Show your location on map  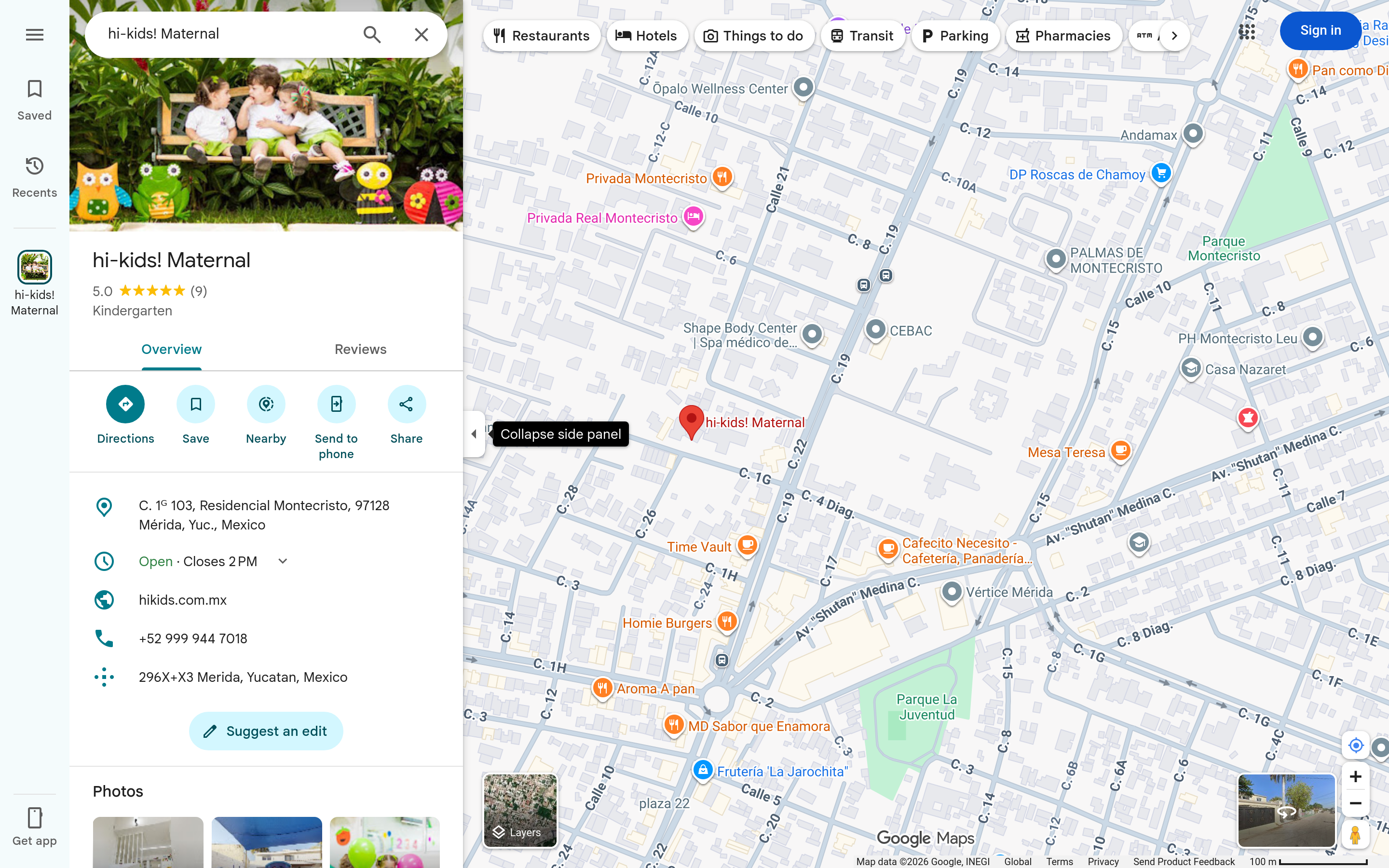tap(1356, 745)
